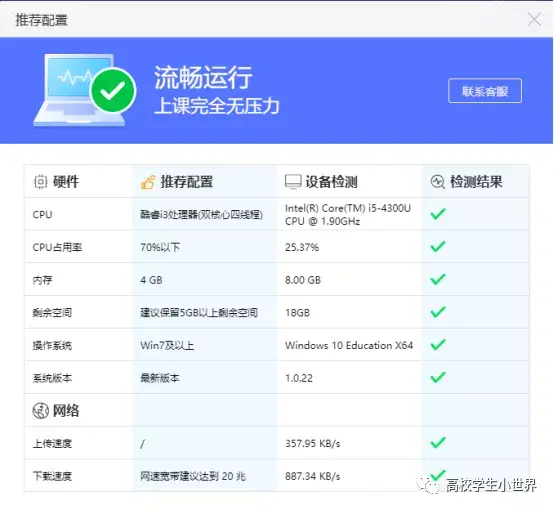
Task: Click the 推荐配置 window title
Action: coord(41,20)
